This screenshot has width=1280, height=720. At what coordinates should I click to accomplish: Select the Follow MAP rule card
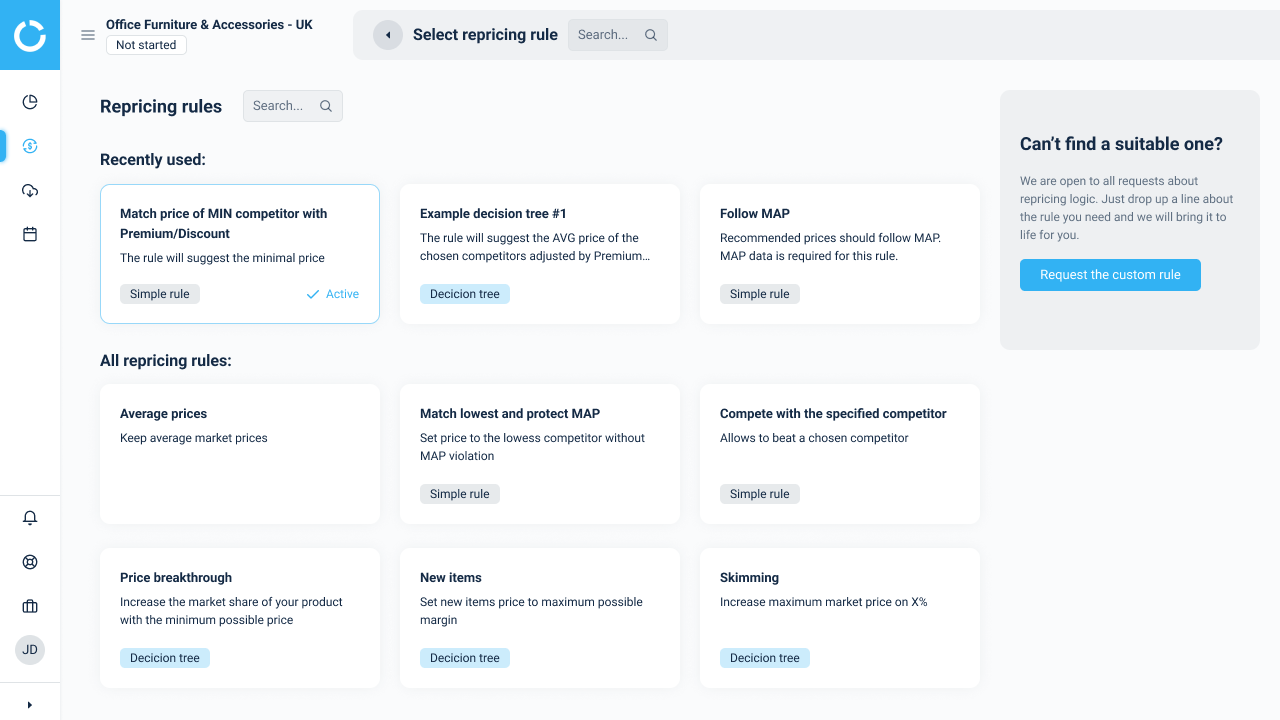pos(840,254)
